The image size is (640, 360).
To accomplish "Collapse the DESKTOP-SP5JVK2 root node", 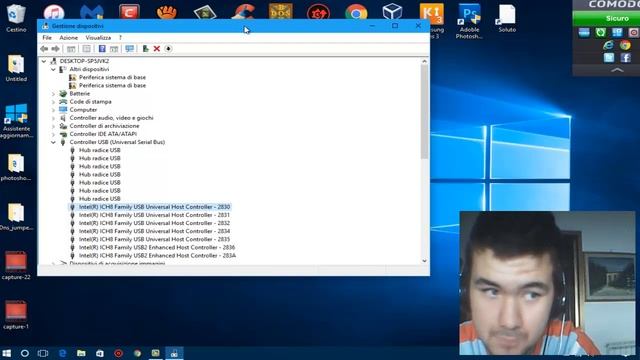I will coord(44,61).
